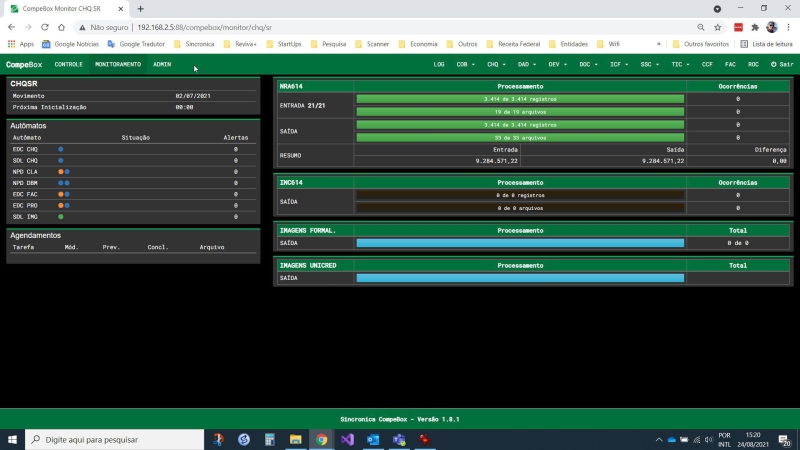The height and width of the screenshot is (450, 800).
Task: Bookmark this page with the star icon
Action: point(717,27)
